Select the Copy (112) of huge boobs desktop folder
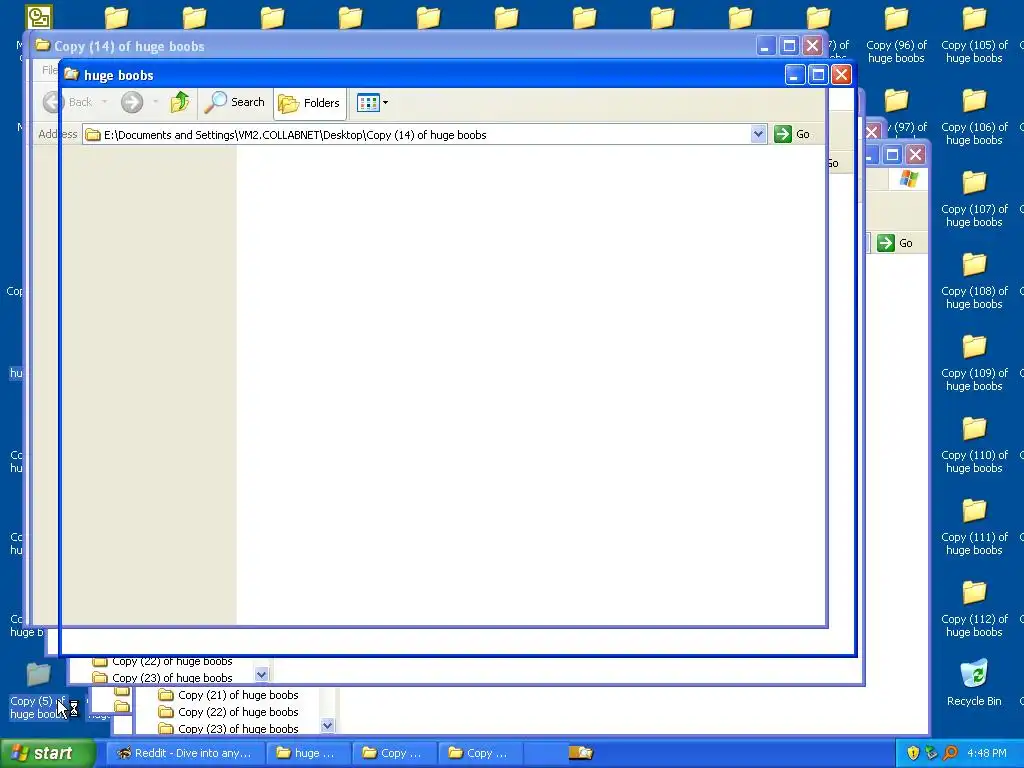Screen dimensions: 1024x768 (x=974, y=609)
